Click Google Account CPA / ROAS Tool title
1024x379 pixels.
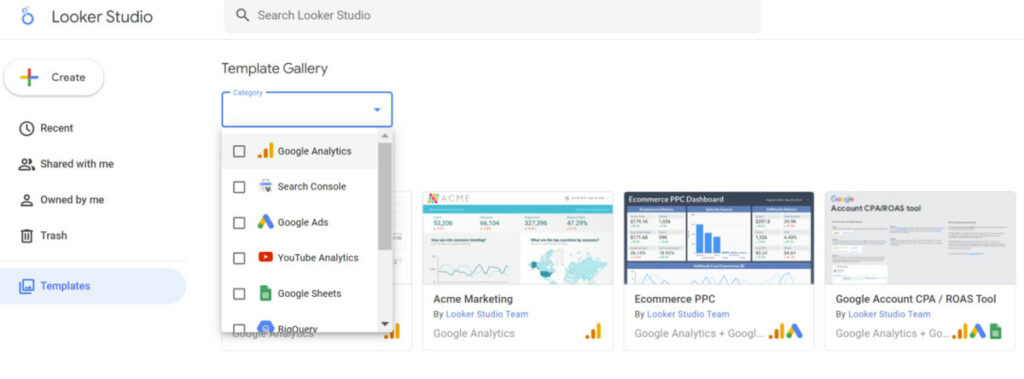(916, 299)
